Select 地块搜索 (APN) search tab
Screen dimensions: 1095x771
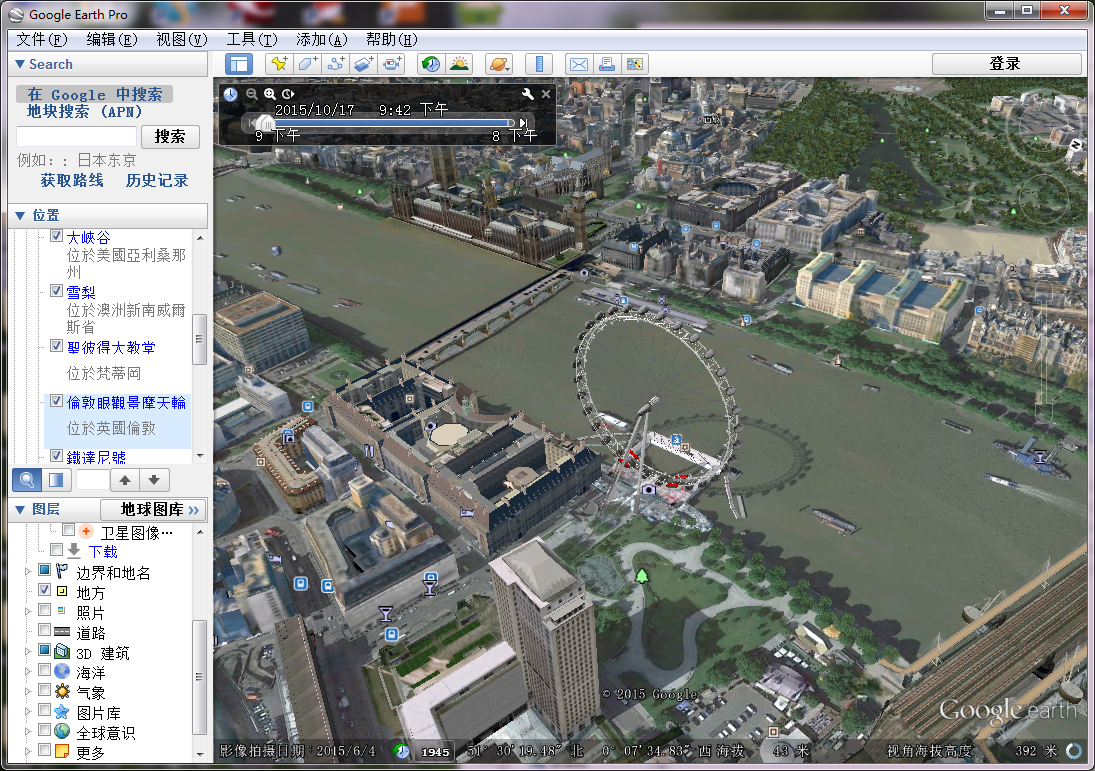pyautogui.click(x=84, y=112)
